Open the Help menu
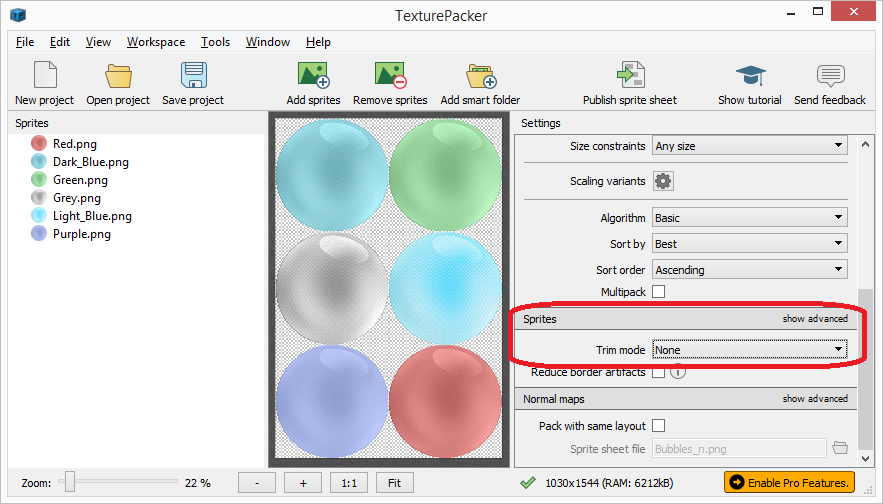Viewport: 883px width, 504px height. coord(318,42)
